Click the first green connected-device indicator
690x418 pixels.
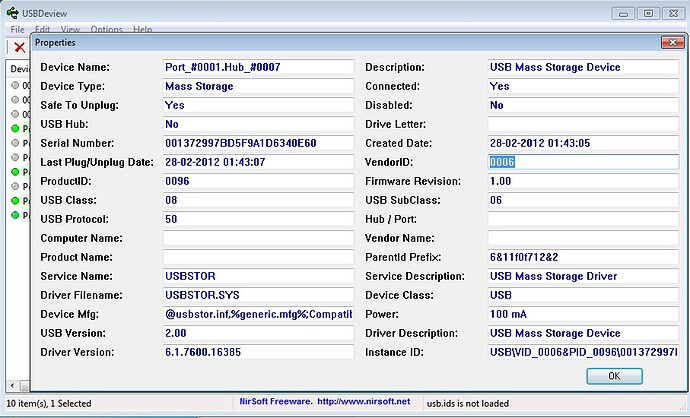pyautogui.click(x=15, y=128)
